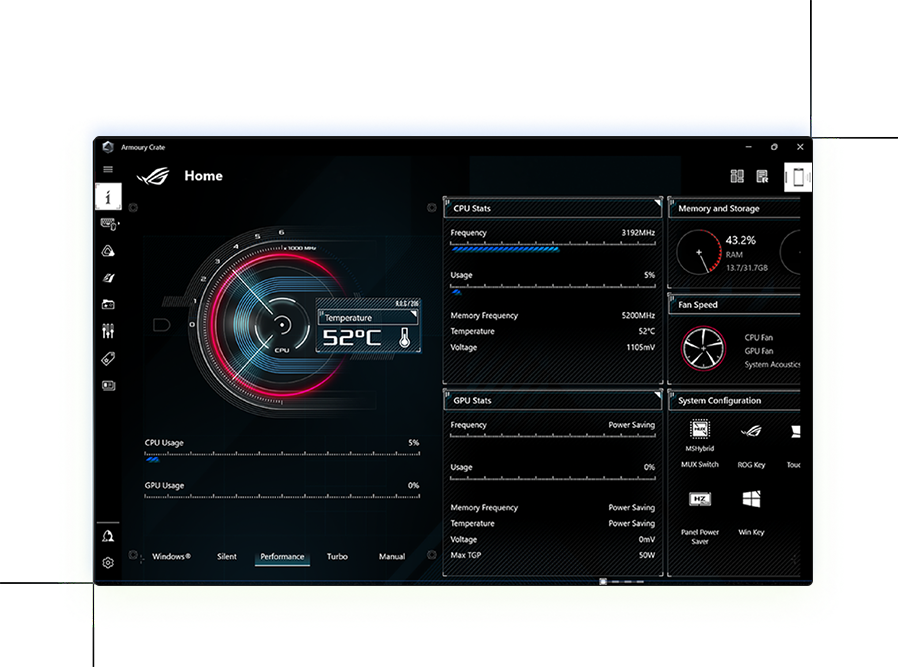Screen dimensions: 898x667
Task: Click the Fan Speed panel header
Action: pos(735,305)
